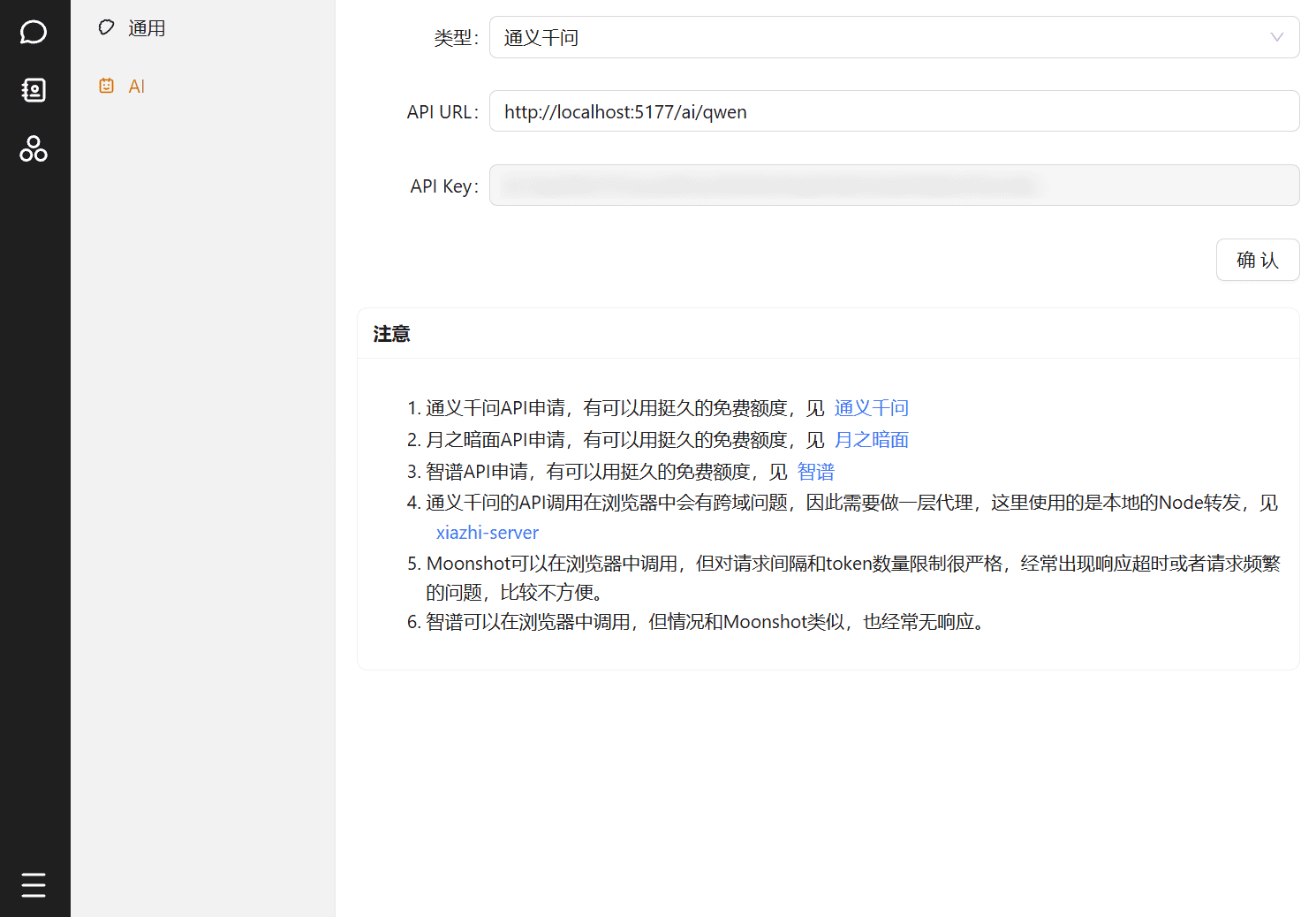Click the 注意 card heading

tap(391, 334)
